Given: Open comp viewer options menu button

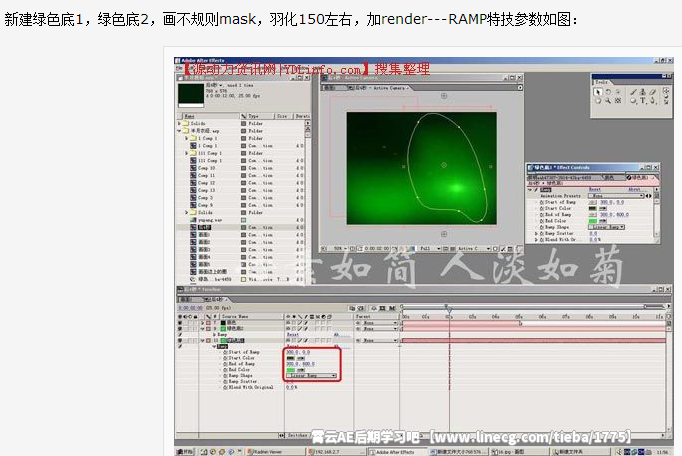Looking at the screenshot, I should pyautogui.click(x=519, y=87).
